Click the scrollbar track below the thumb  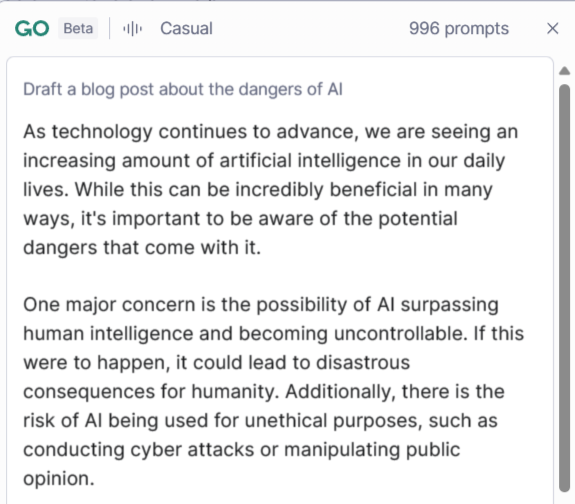pos(564,498)
